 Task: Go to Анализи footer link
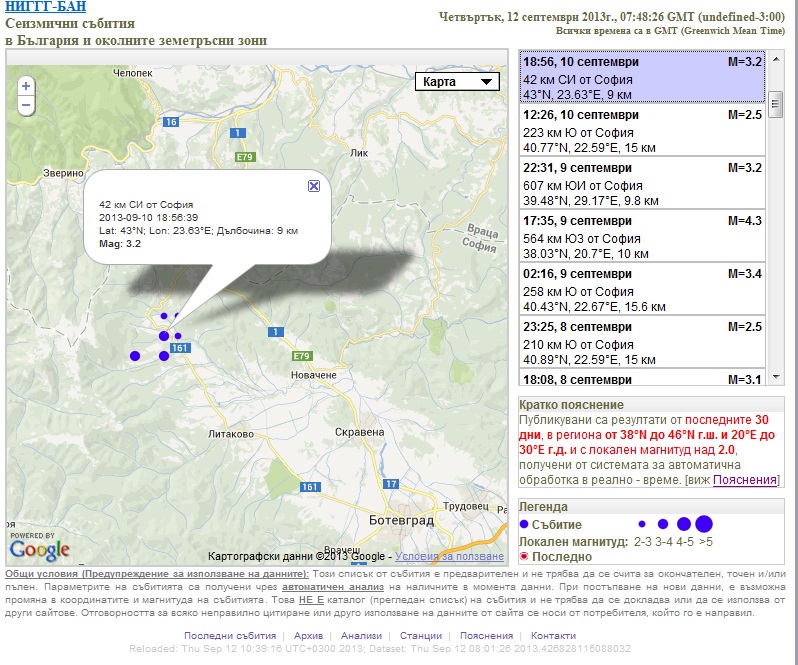pos(361,635)
